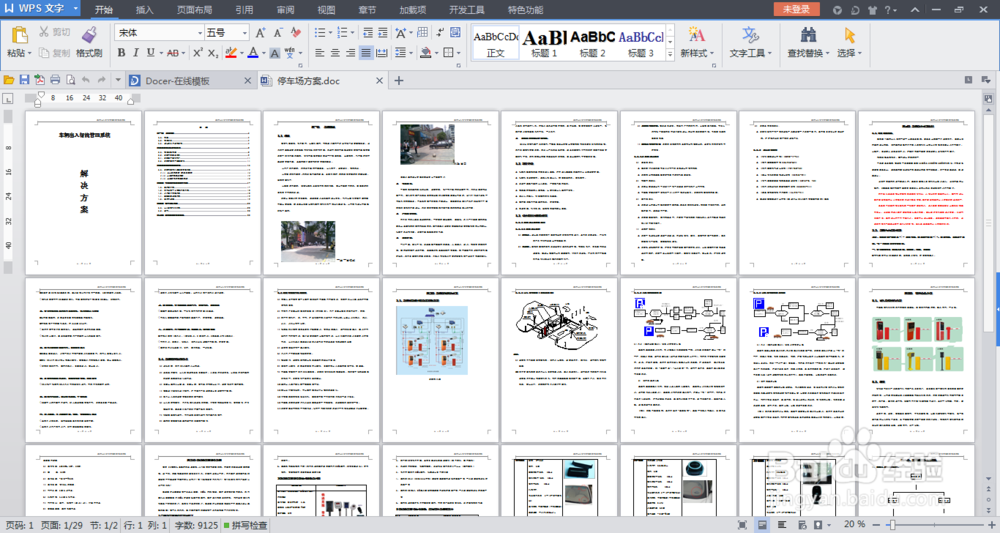This screenshot has height=533, width=1000.
Task: Open the font size dropdown (五号)
Action: pyautogui.click(x=245, y=33)
